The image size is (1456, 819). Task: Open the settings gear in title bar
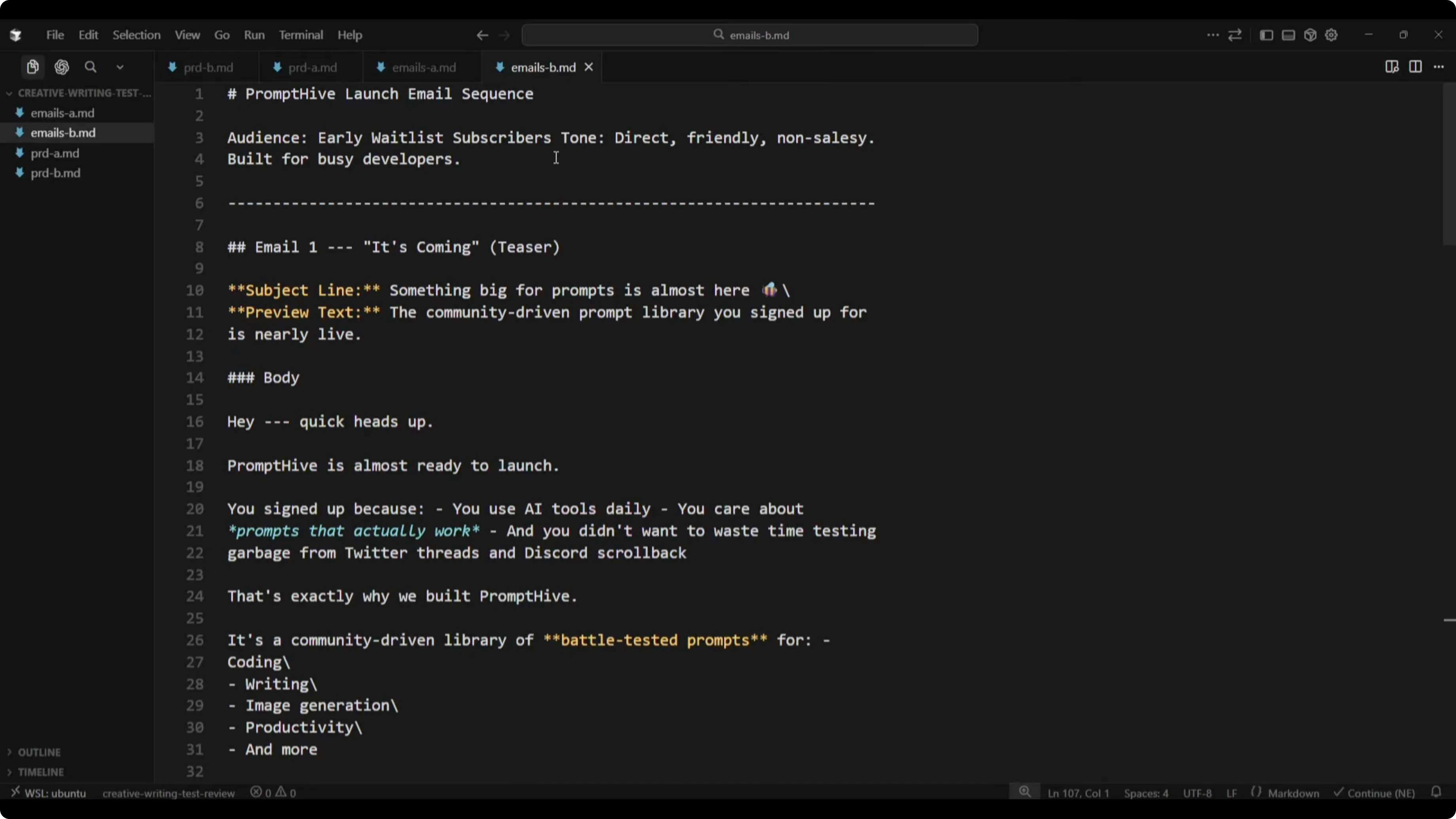pyautogui.click(x=1331, y=35)
